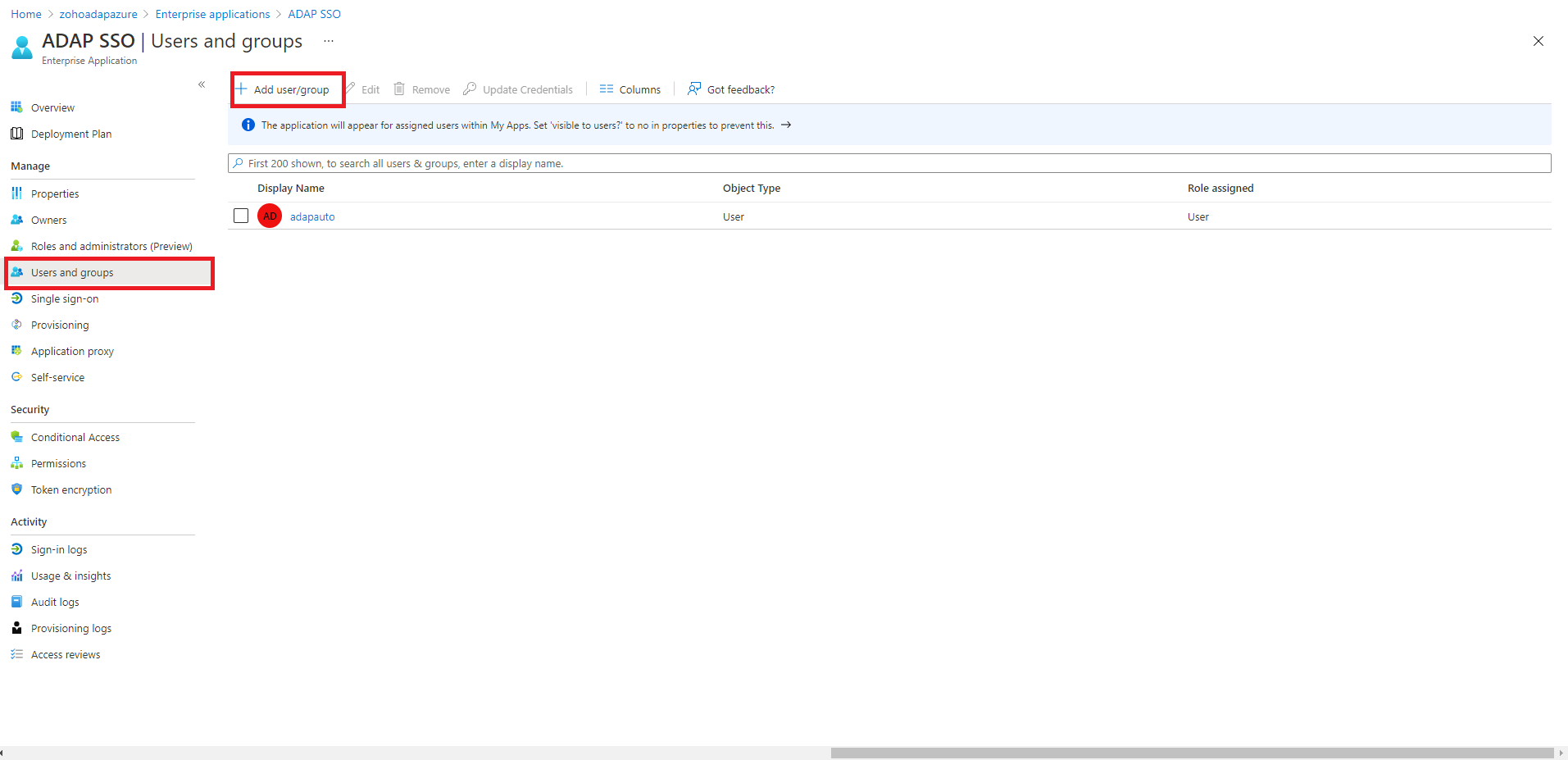Tick the checkbox for the adapauto row
Viewport: 1568px width, 760px height.
coord(241,216)
